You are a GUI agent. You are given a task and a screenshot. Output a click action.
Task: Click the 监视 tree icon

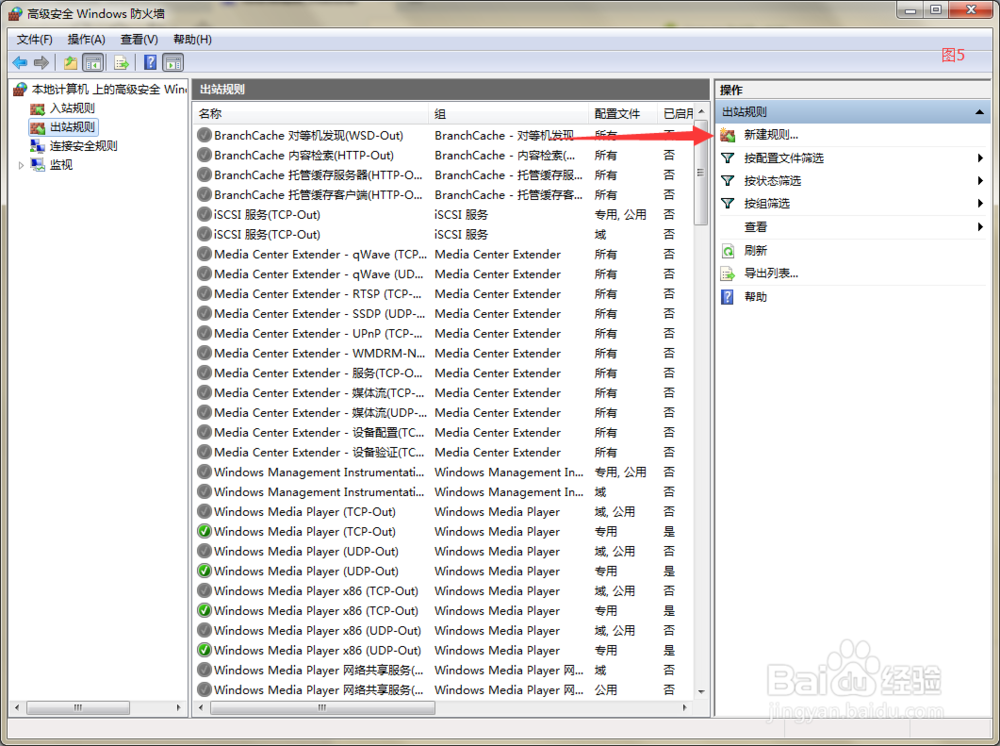(38, 165)
